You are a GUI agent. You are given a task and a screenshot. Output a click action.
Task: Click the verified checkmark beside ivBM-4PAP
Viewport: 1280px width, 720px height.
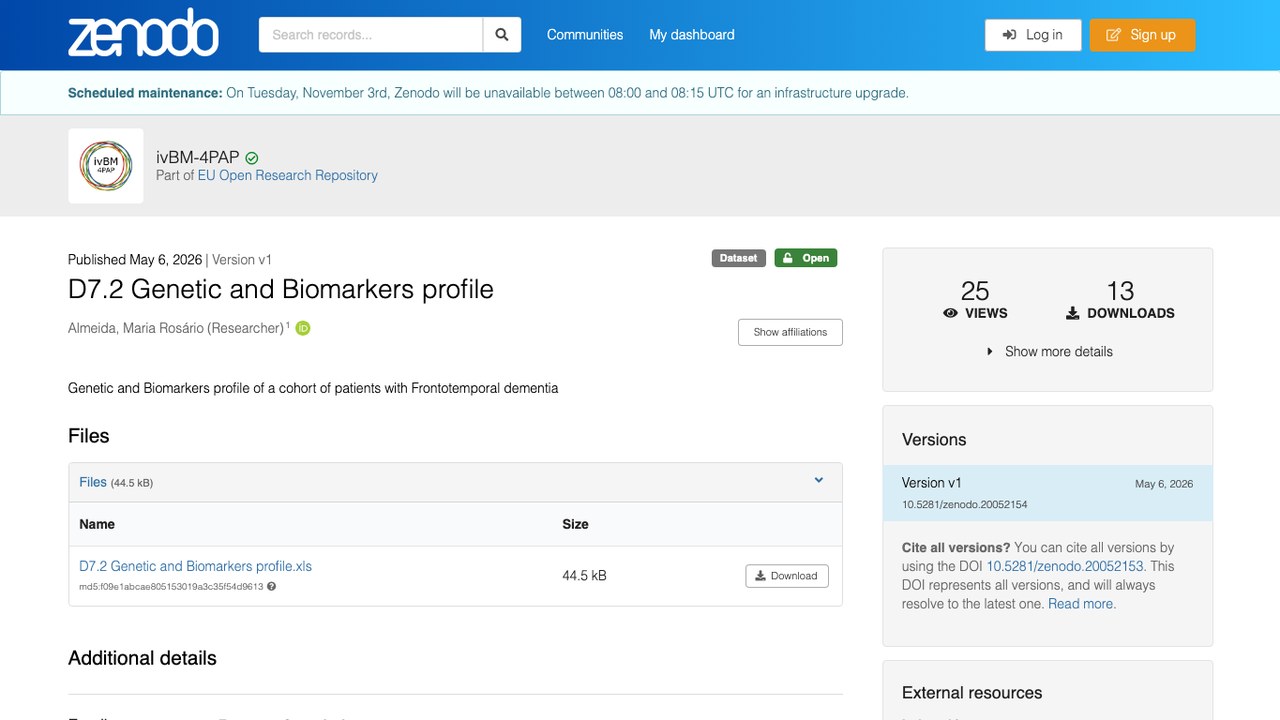(x=252, y=158)
